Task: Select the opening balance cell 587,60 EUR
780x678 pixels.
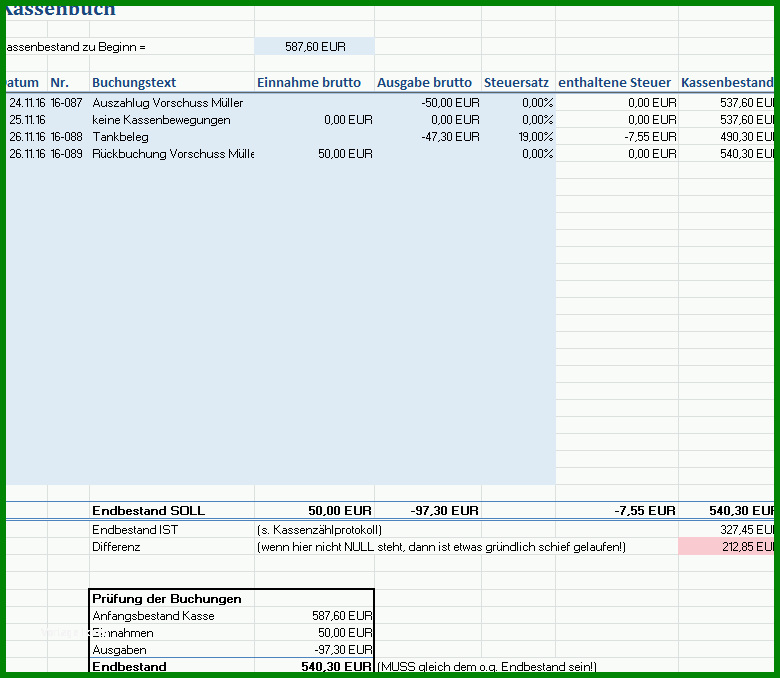Action: click(x=314, y=46)
